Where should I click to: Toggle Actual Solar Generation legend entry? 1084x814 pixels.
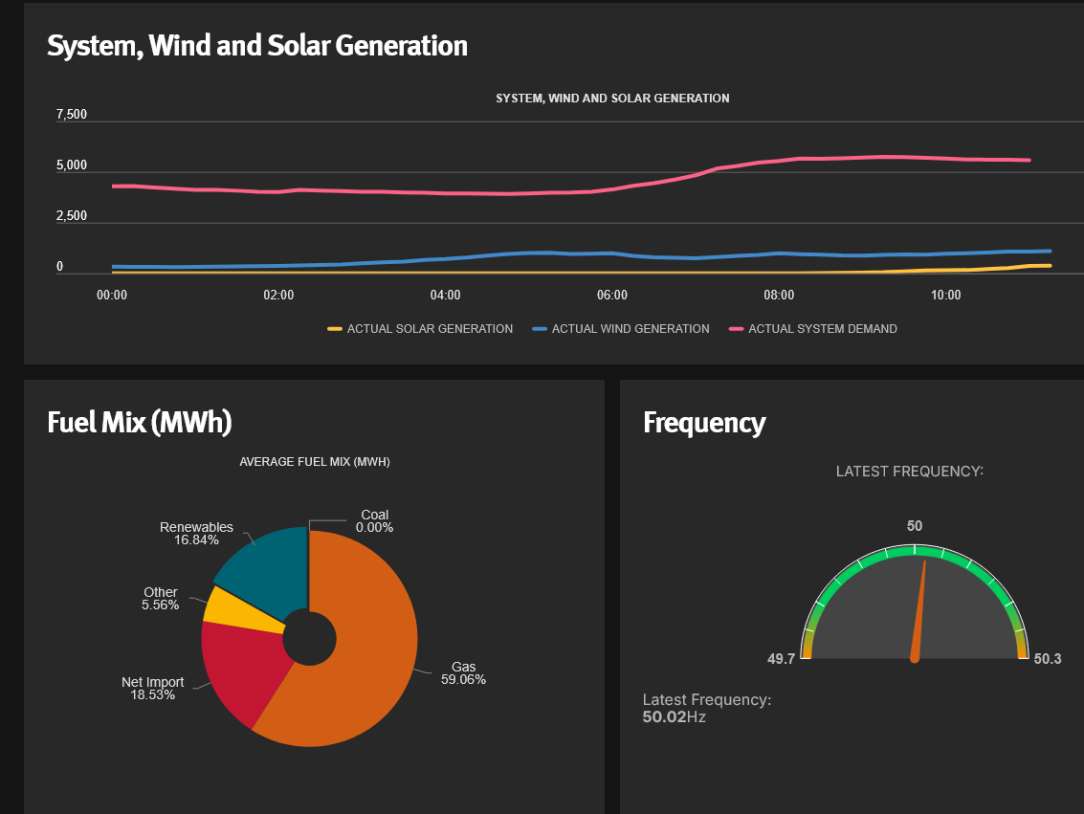pos(420,329)
